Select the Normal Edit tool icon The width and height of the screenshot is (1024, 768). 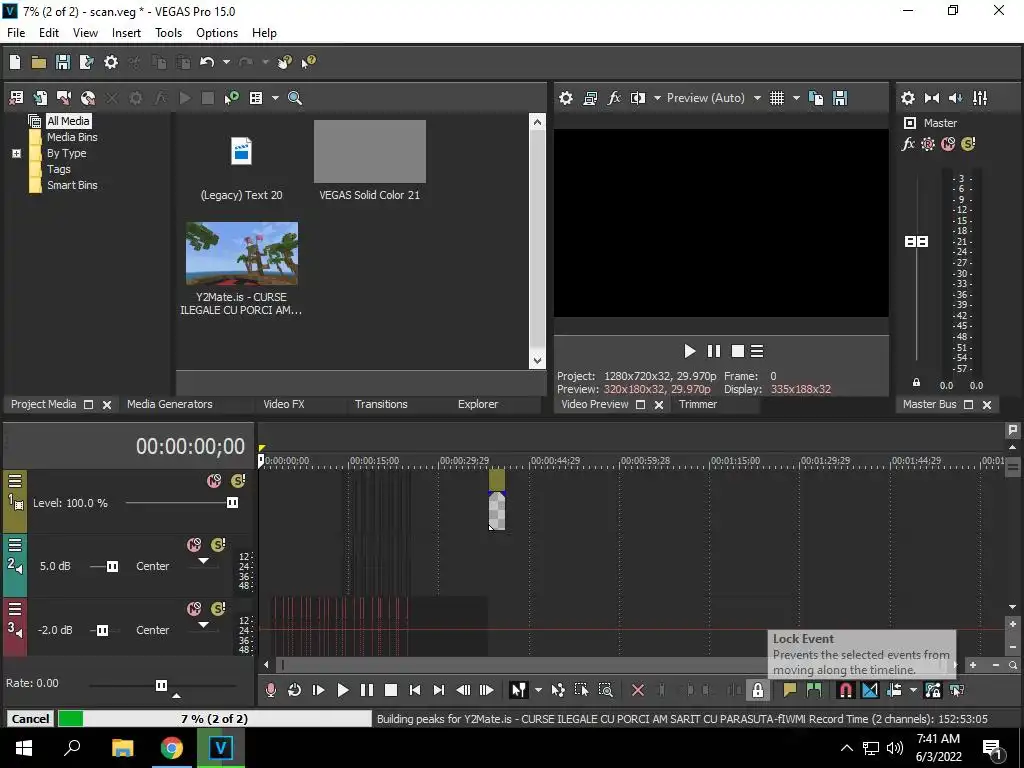519,690
